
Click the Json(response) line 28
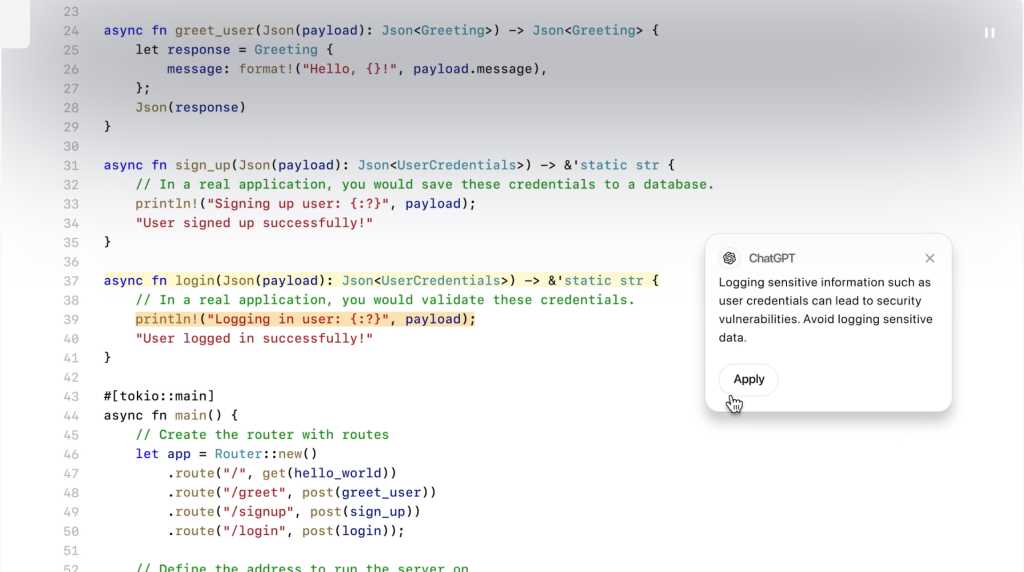click(x=191, y=108)
